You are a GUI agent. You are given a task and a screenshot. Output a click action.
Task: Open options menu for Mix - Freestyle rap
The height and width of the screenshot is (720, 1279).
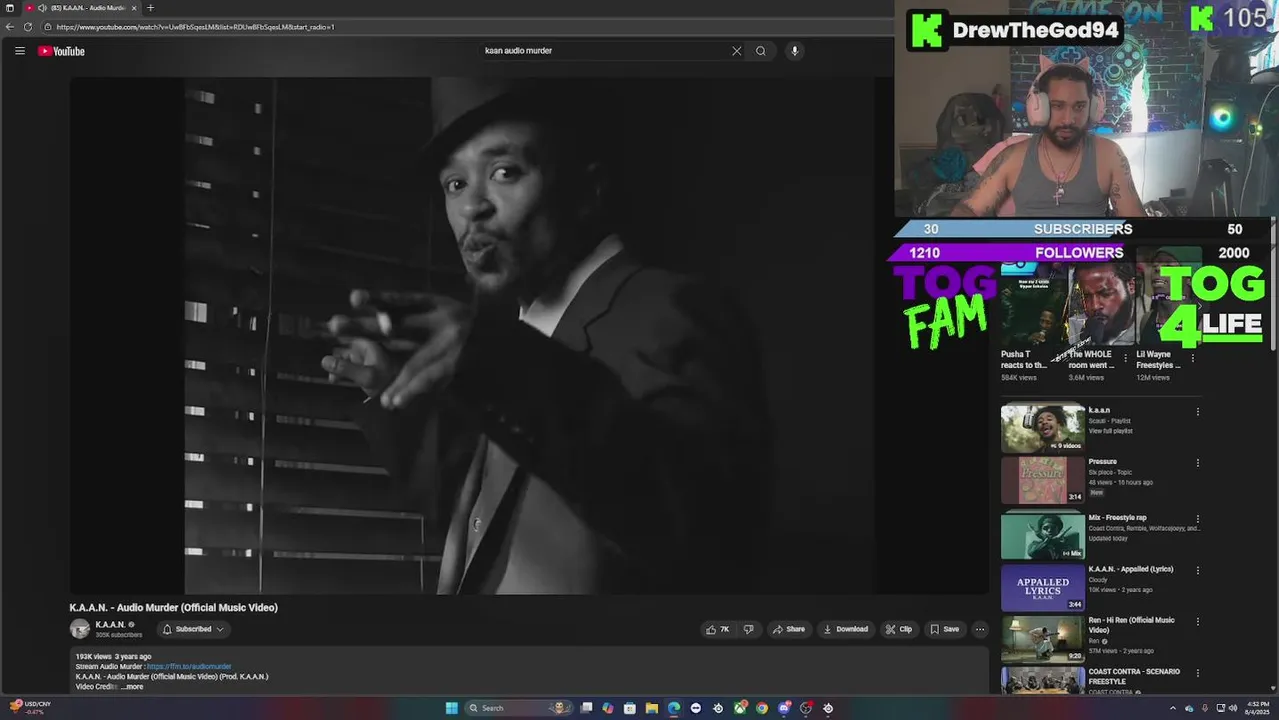[x=1197, y=519]
